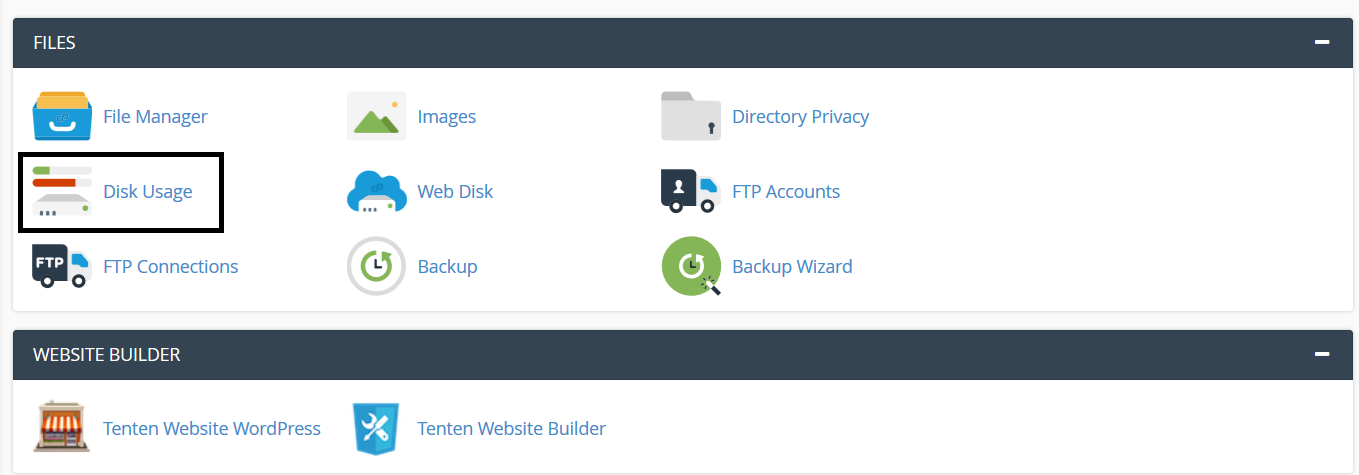Viewport: 1359px width, 475px height.
Task: Collapse the WEBSITE BUILDER section
Action: [1322, 354]
